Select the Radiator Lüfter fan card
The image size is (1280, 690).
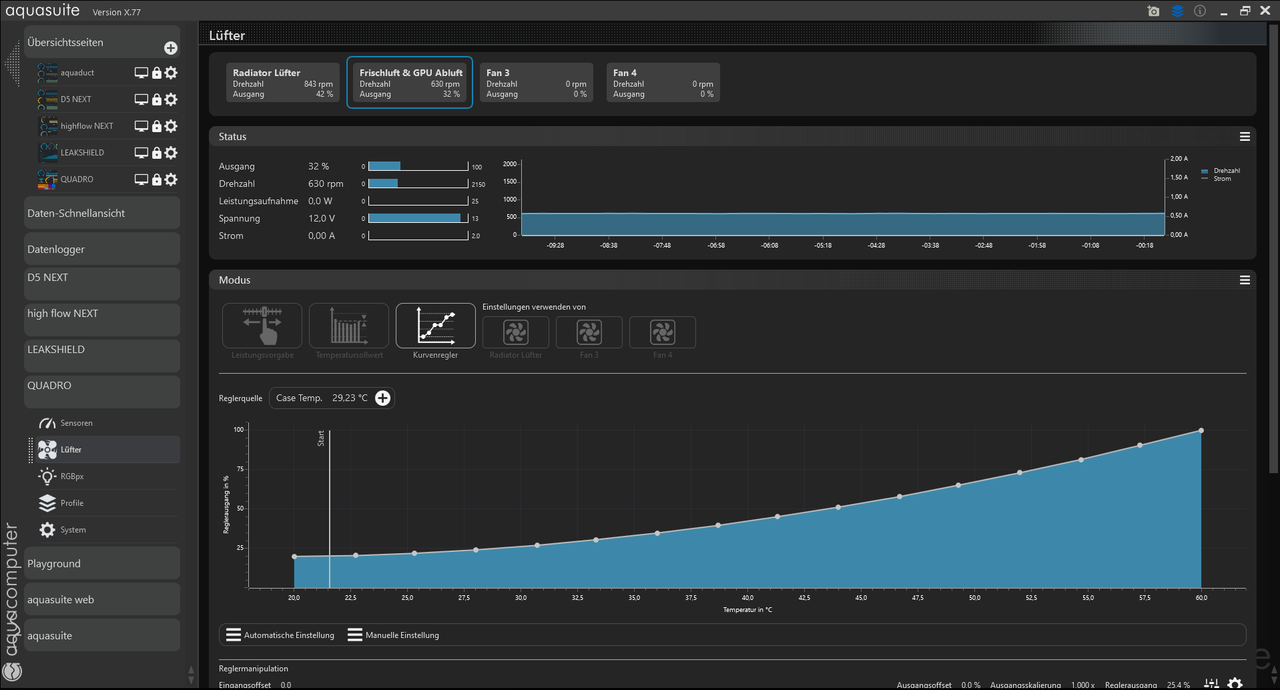283,82
